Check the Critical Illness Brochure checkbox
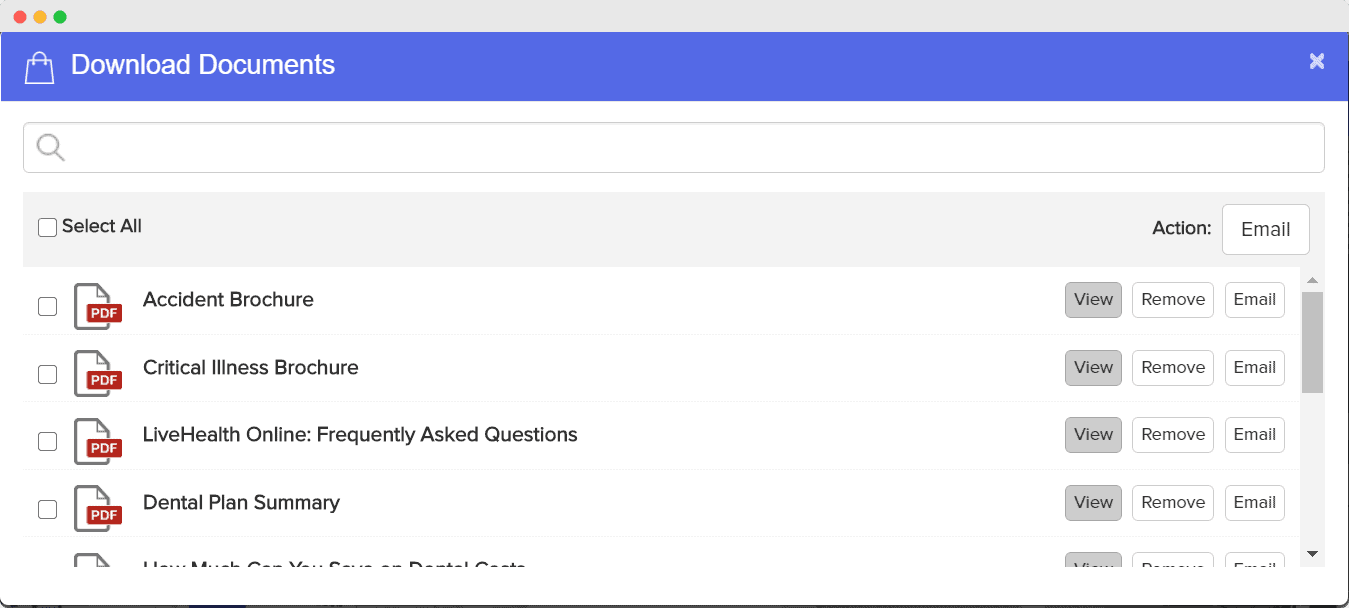1349x608 pixels. coord(47,374)
